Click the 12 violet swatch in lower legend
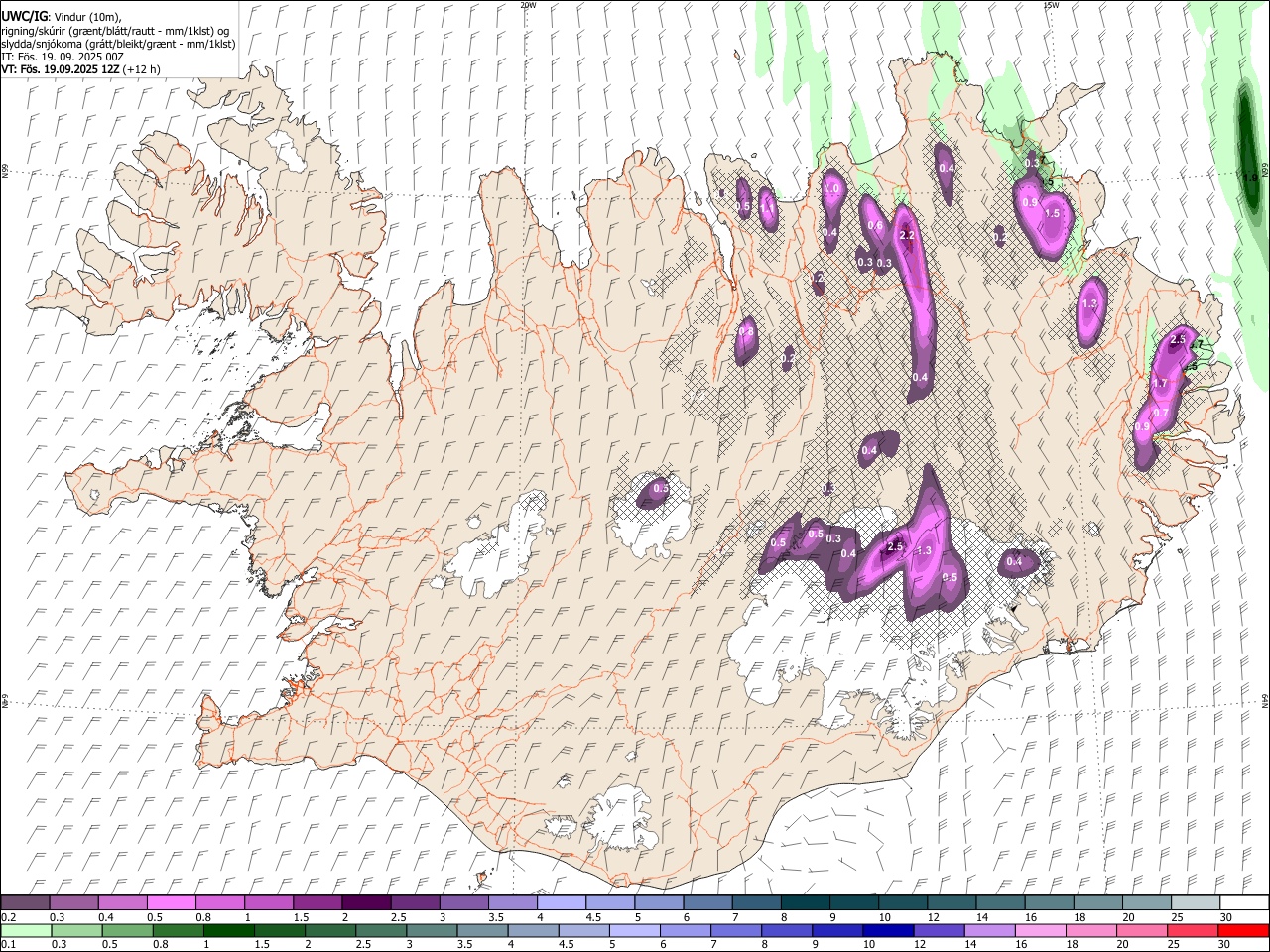The width and height of the screenshot is (1270, 952). click(x=940, y=931)
